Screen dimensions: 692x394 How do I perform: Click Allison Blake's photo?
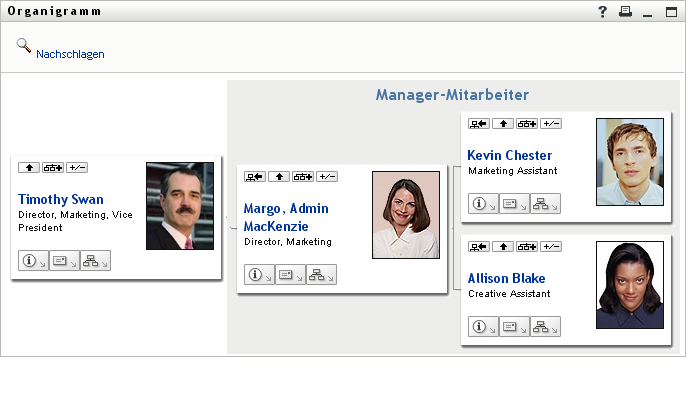click(x=630, y=285)
